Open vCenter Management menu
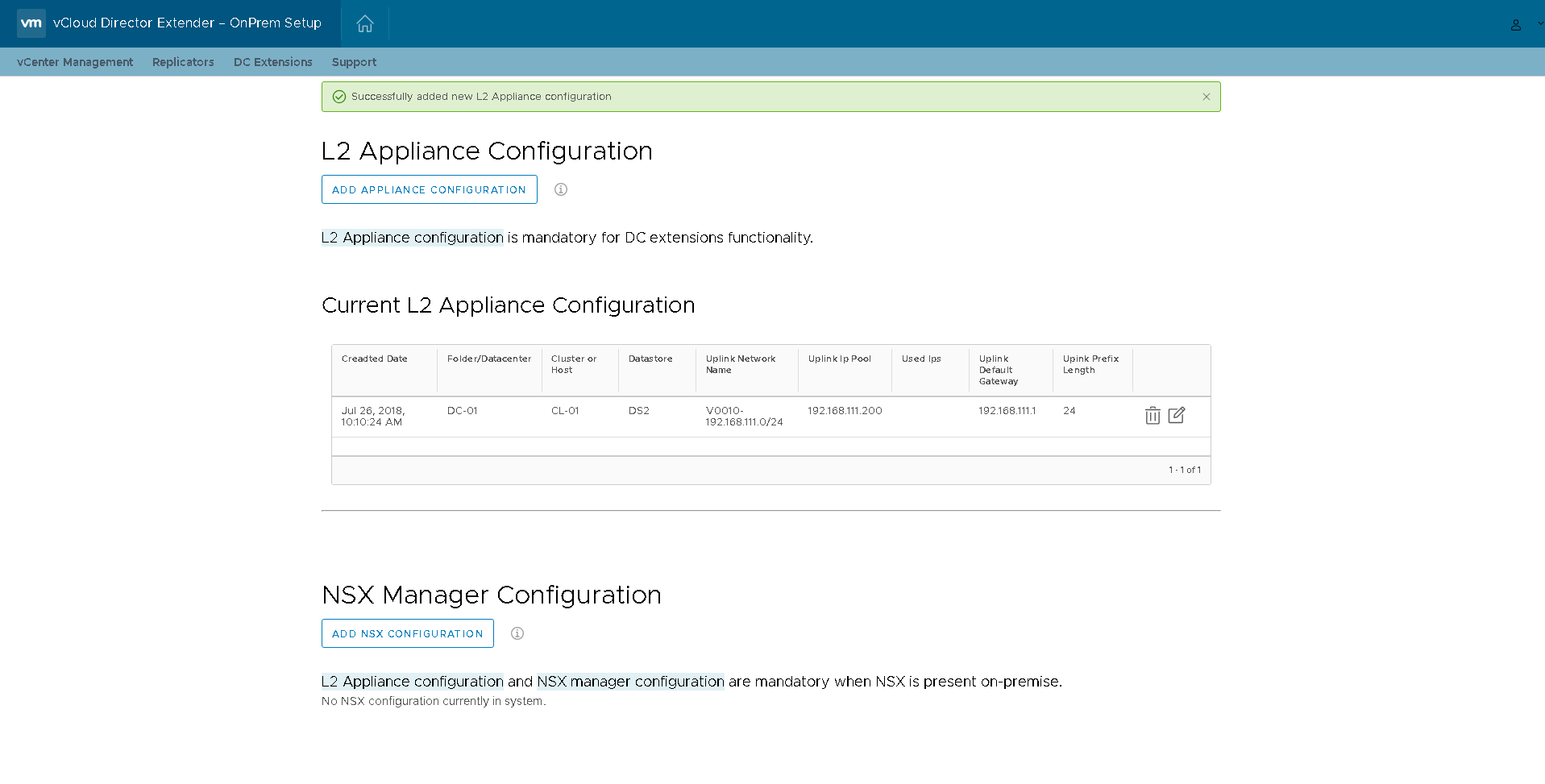The width and height of the screenshot is (1545, 784). tap(75, 62)
